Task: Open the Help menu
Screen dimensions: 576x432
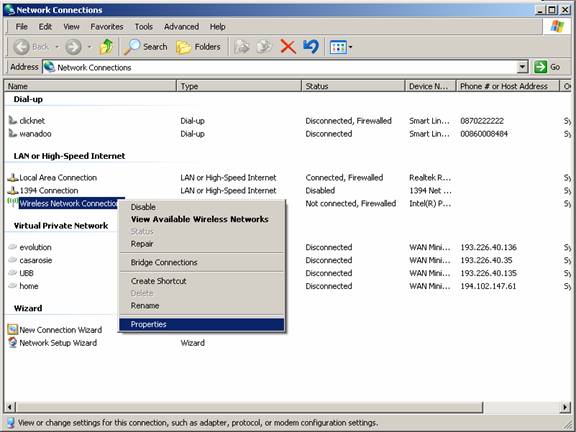Action: pyautogui.click(x=217, y=26)
